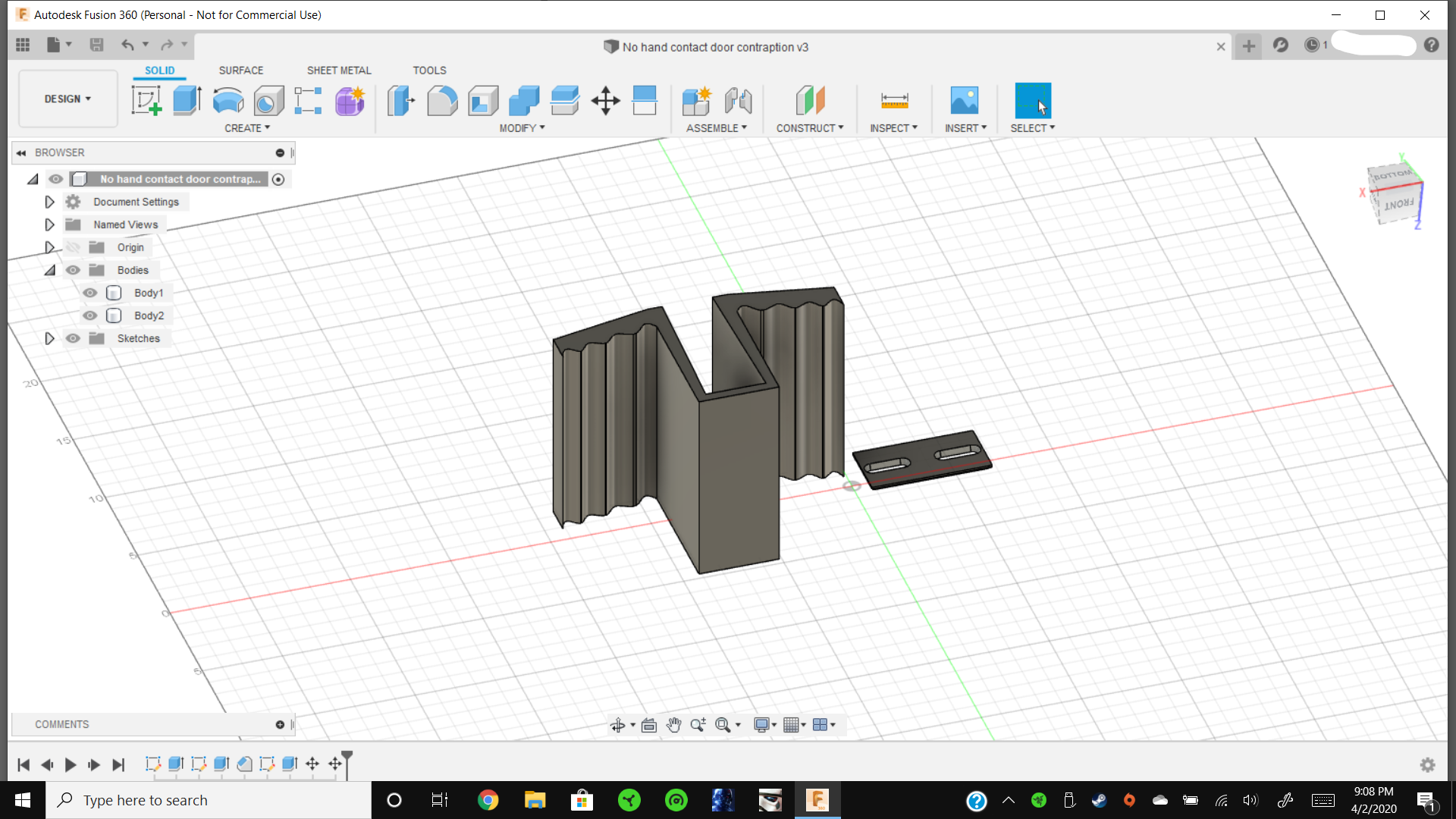Image resolution: width=1456 pixels, height=819 pixels.
Task: Hide the Bodies folder
Action: [73, 270]
